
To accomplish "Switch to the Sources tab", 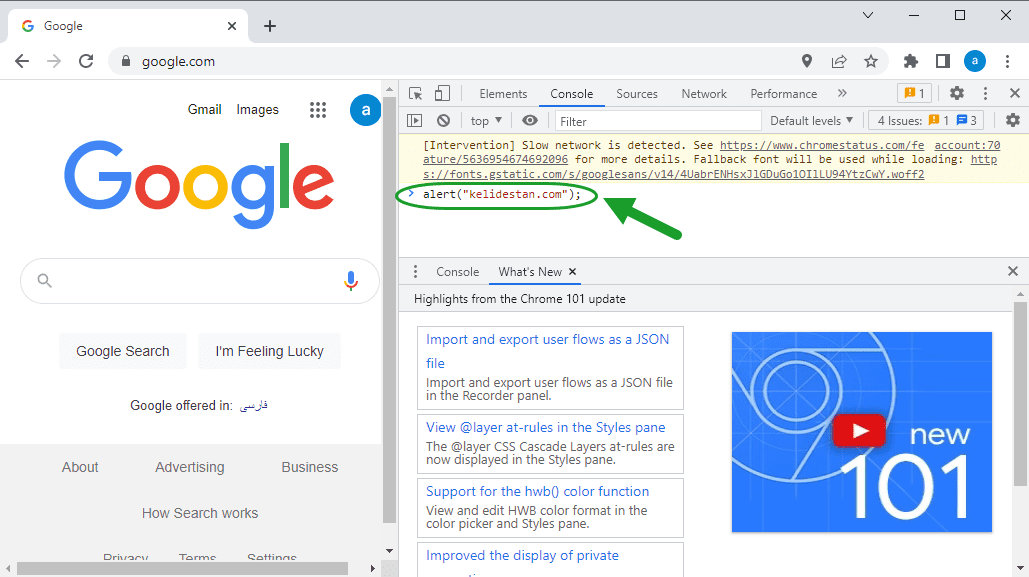I will pyautogui.click(x=637, y=94).
